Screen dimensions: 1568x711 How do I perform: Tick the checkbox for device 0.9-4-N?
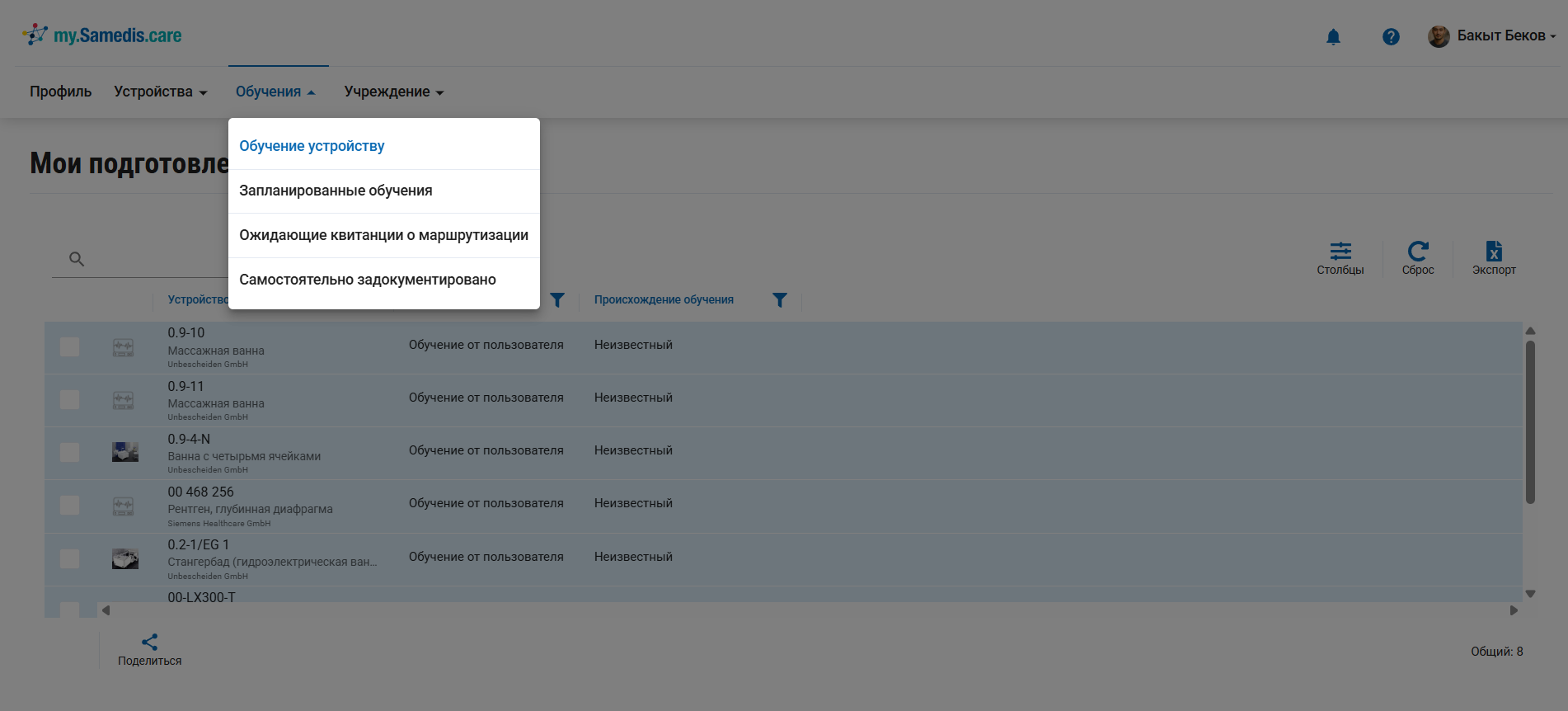click(x=70, y=453)
